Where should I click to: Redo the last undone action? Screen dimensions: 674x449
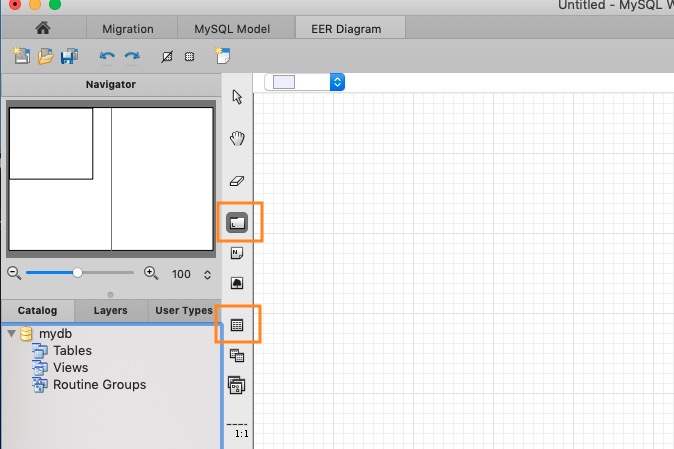132,56
